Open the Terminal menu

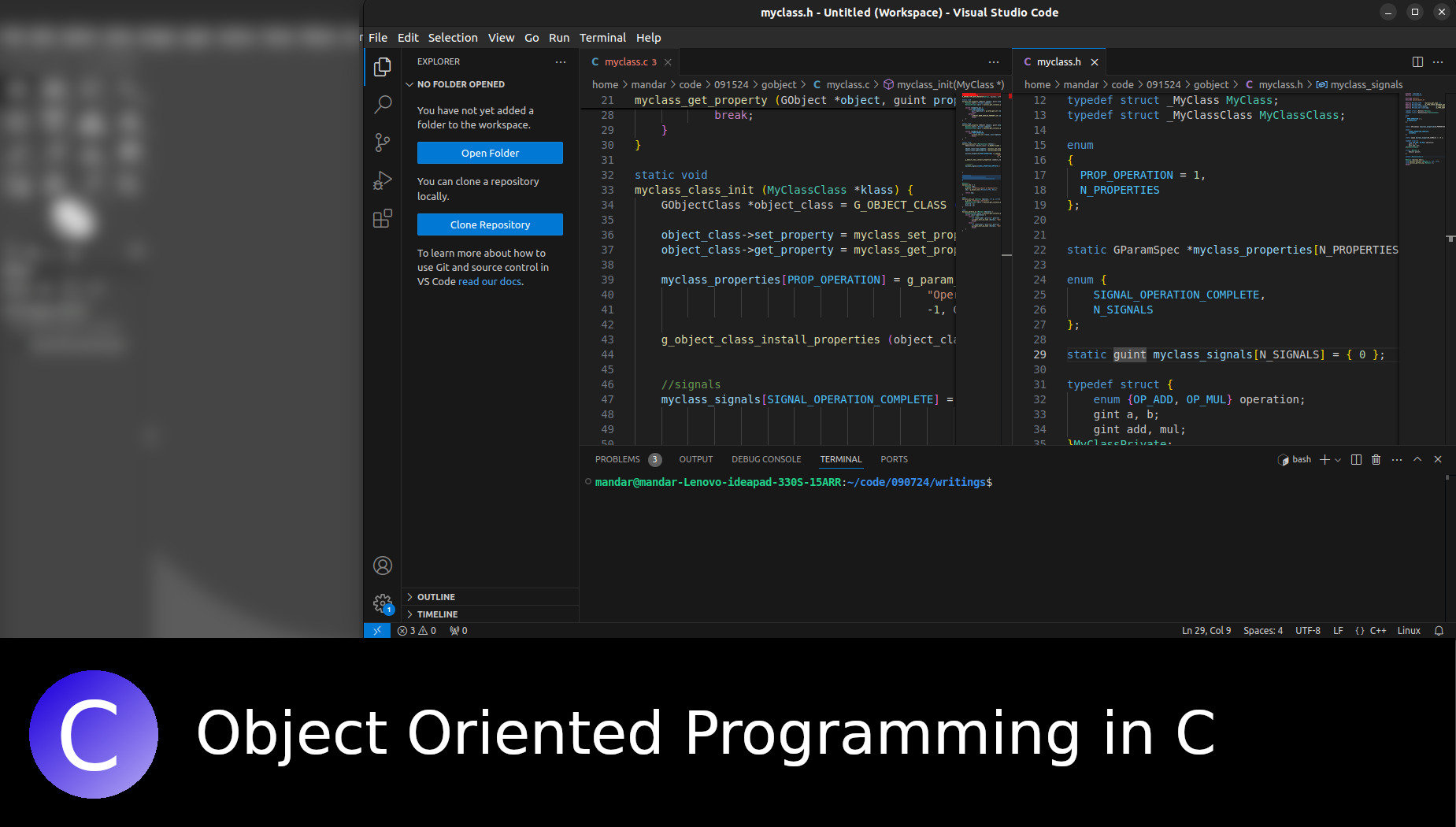[602, 38]
